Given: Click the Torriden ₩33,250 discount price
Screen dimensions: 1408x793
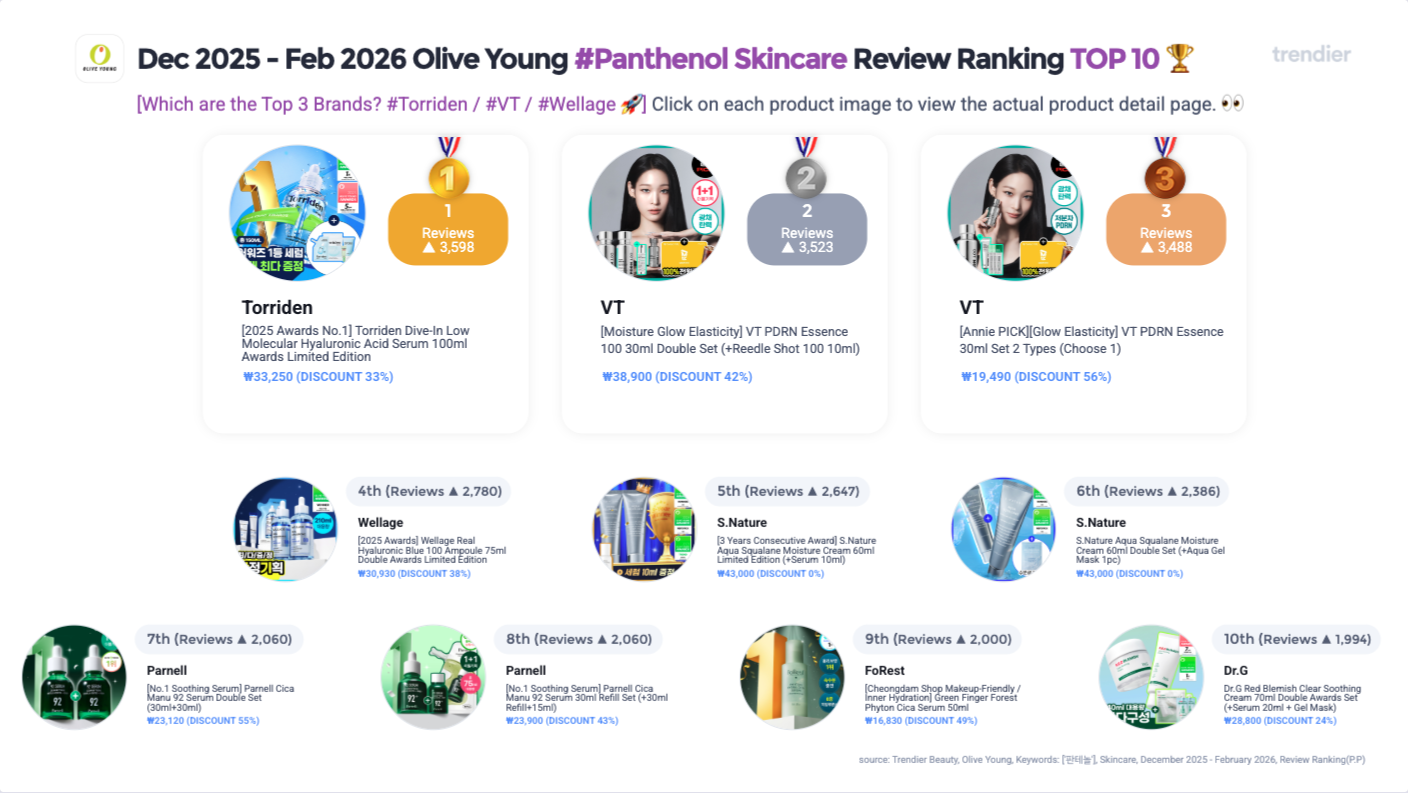Looking at the screenshot, I should (x=318, y=377).
